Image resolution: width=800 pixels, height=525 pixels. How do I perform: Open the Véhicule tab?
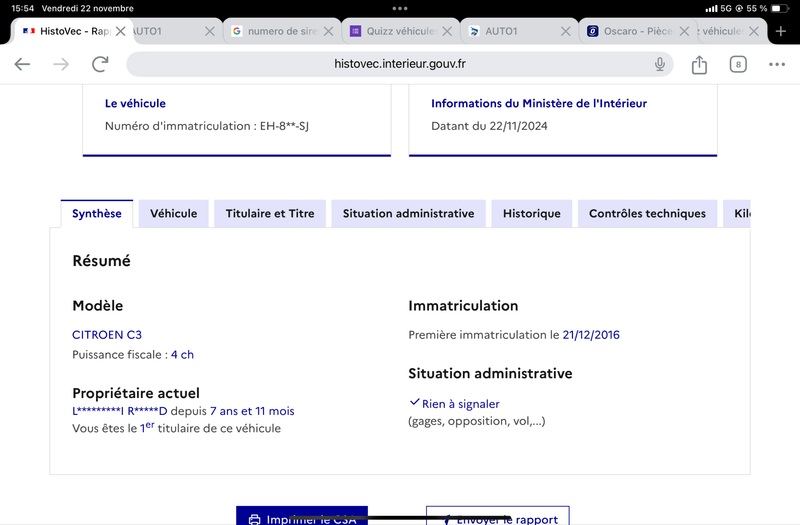click(173, 214)
